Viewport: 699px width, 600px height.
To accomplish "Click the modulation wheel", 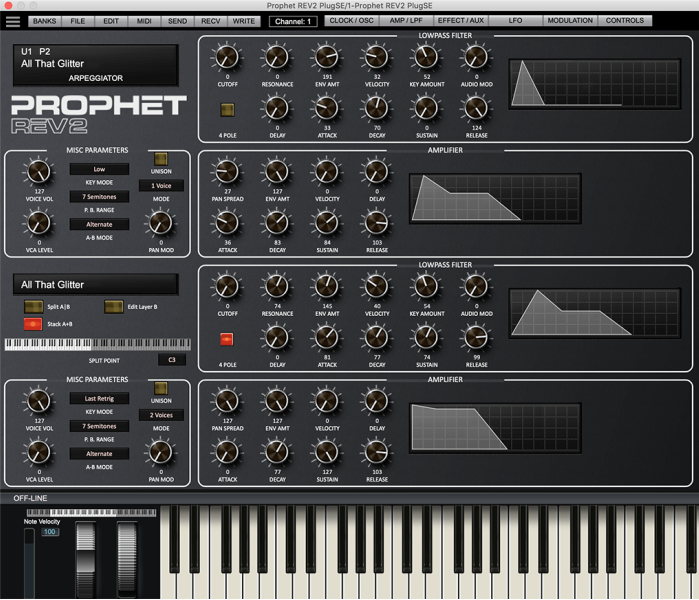I will [127, 559].
